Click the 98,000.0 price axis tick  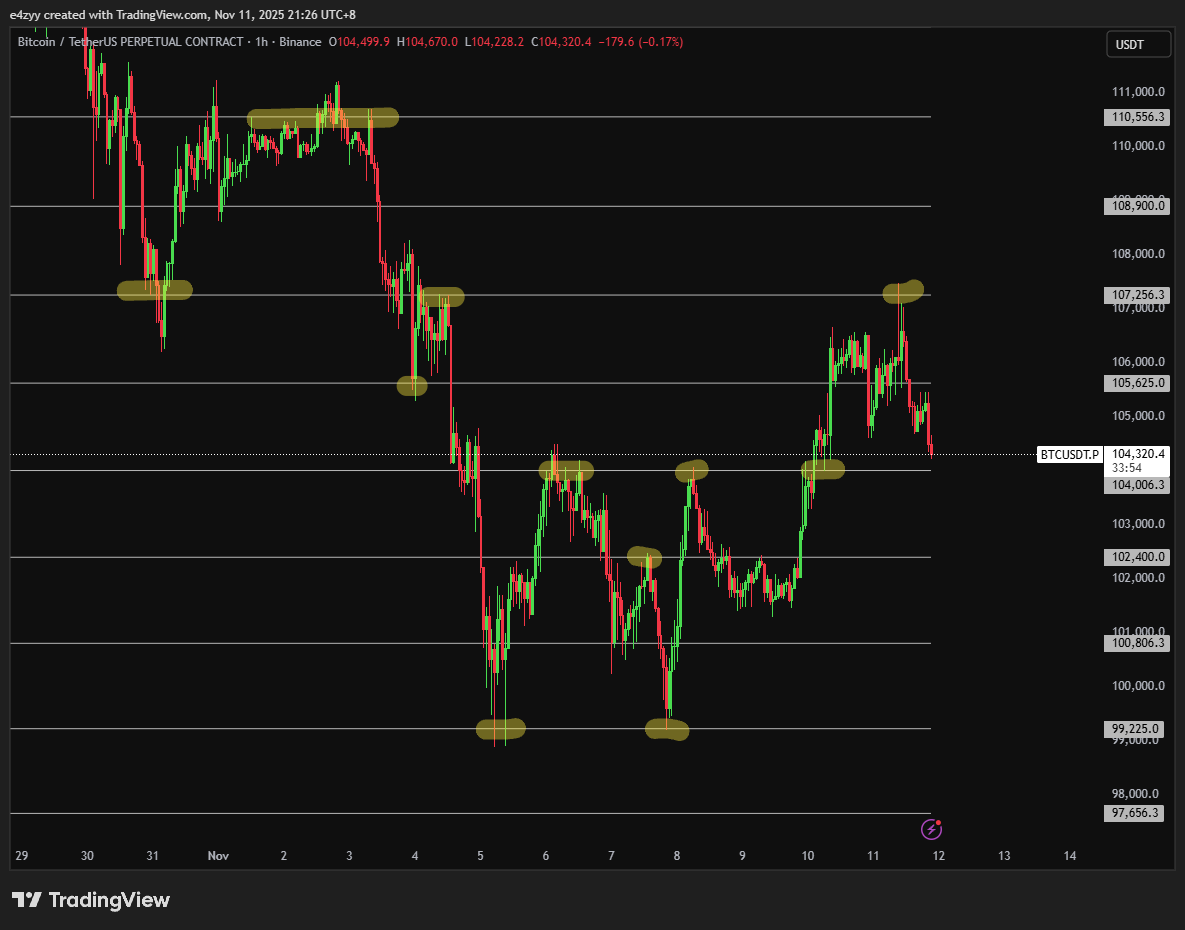pos(1135,794)
